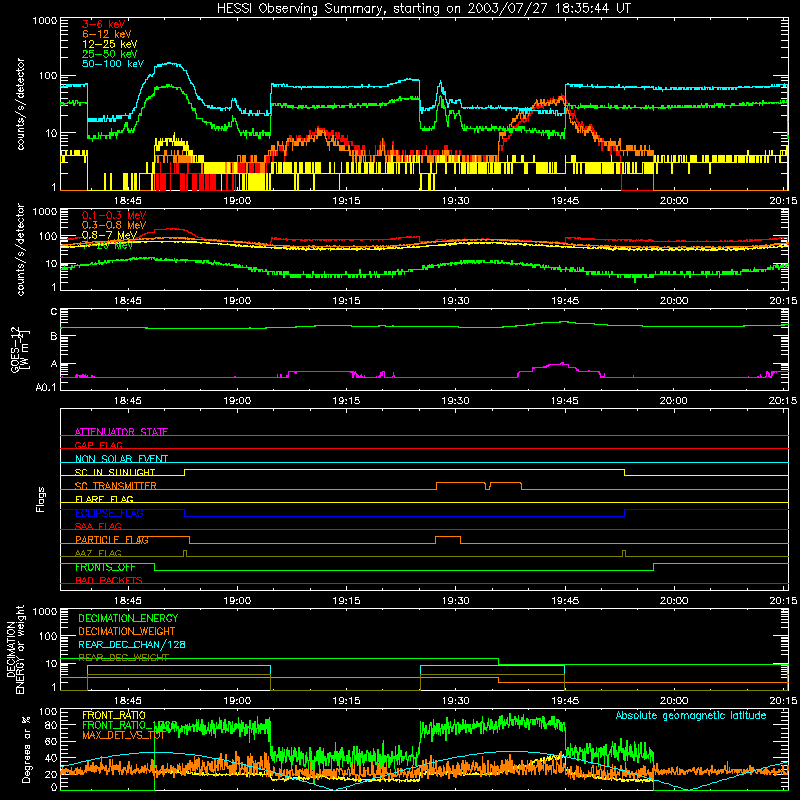This screenshot has width=800, height=800.
Task: Click the yellow 0.8-7 MeV legend label
Action: (109, 235)
